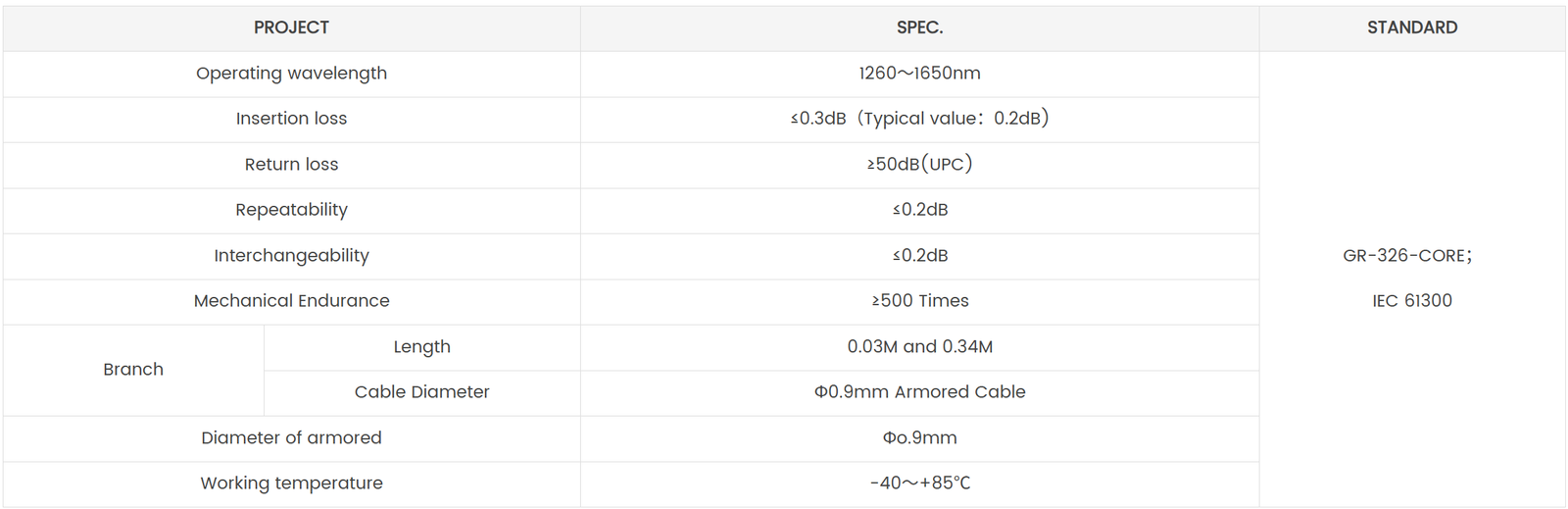Click the Cable Diameter label

pos(421,392)
